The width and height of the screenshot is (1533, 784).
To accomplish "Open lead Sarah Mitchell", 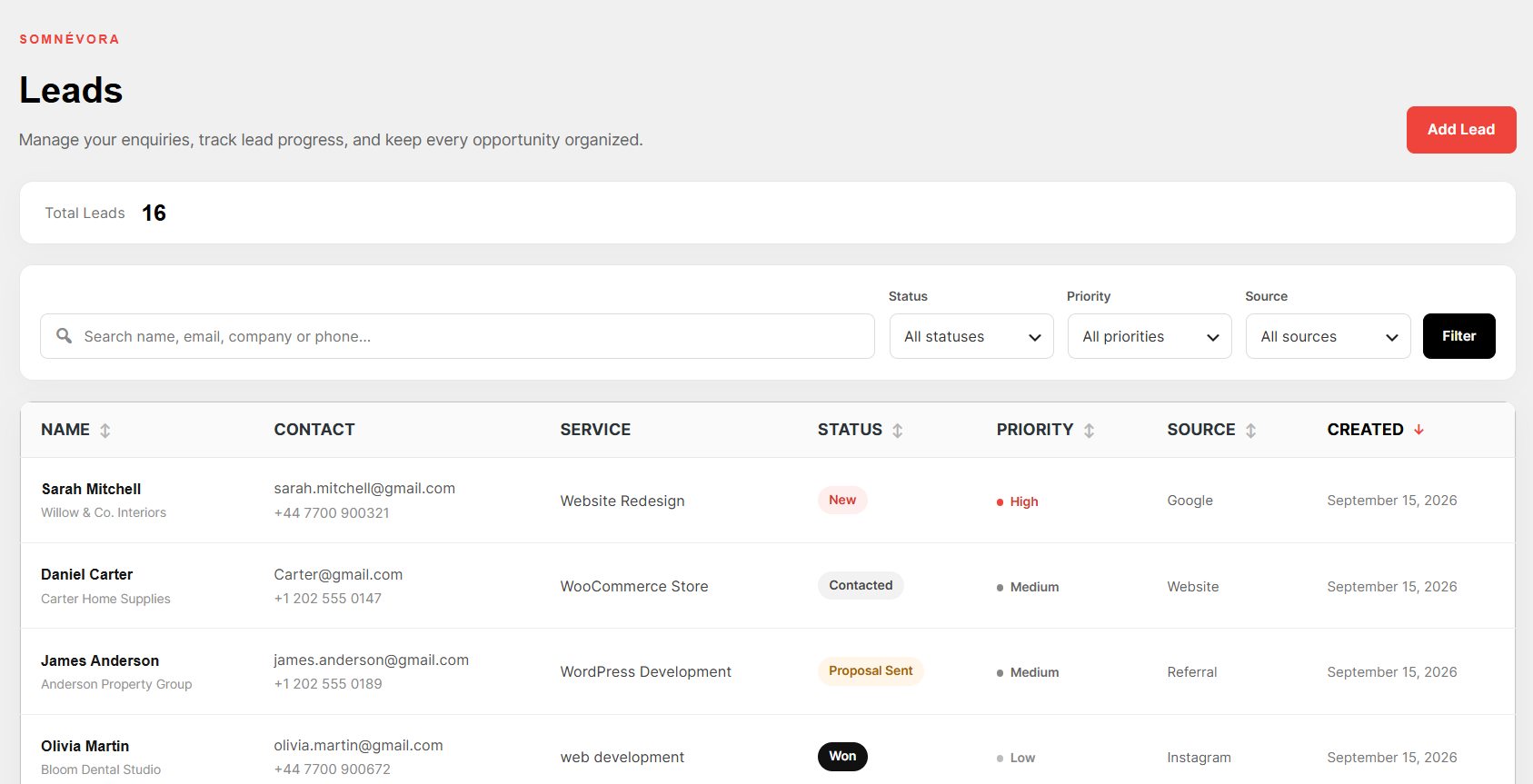I will tap(91, 489).
